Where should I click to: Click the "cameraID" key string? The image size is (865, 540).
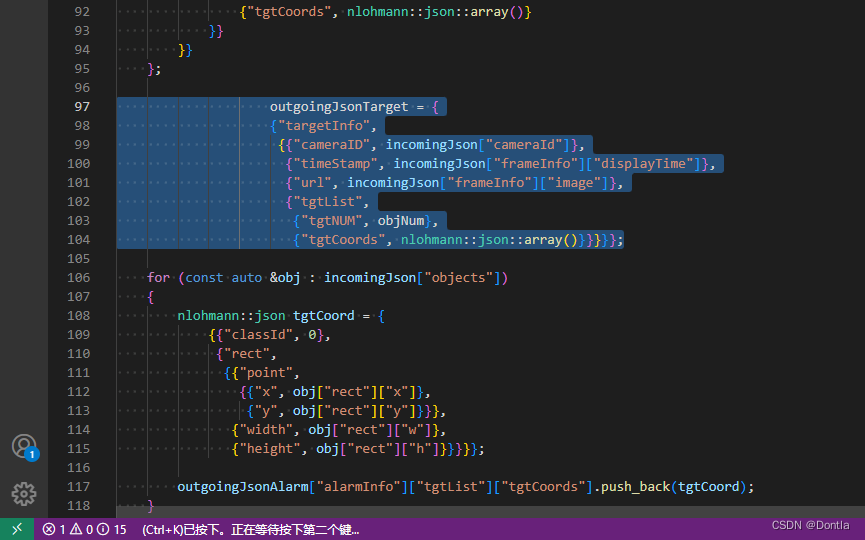click(332, 145)
